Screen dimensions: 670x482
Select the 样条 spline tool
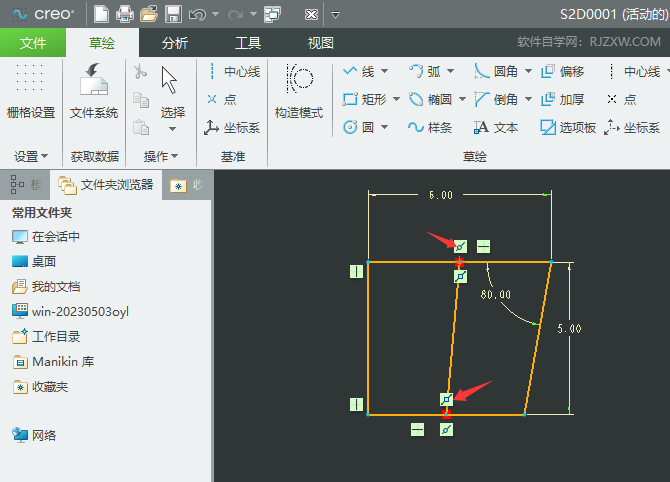(430, 127)
